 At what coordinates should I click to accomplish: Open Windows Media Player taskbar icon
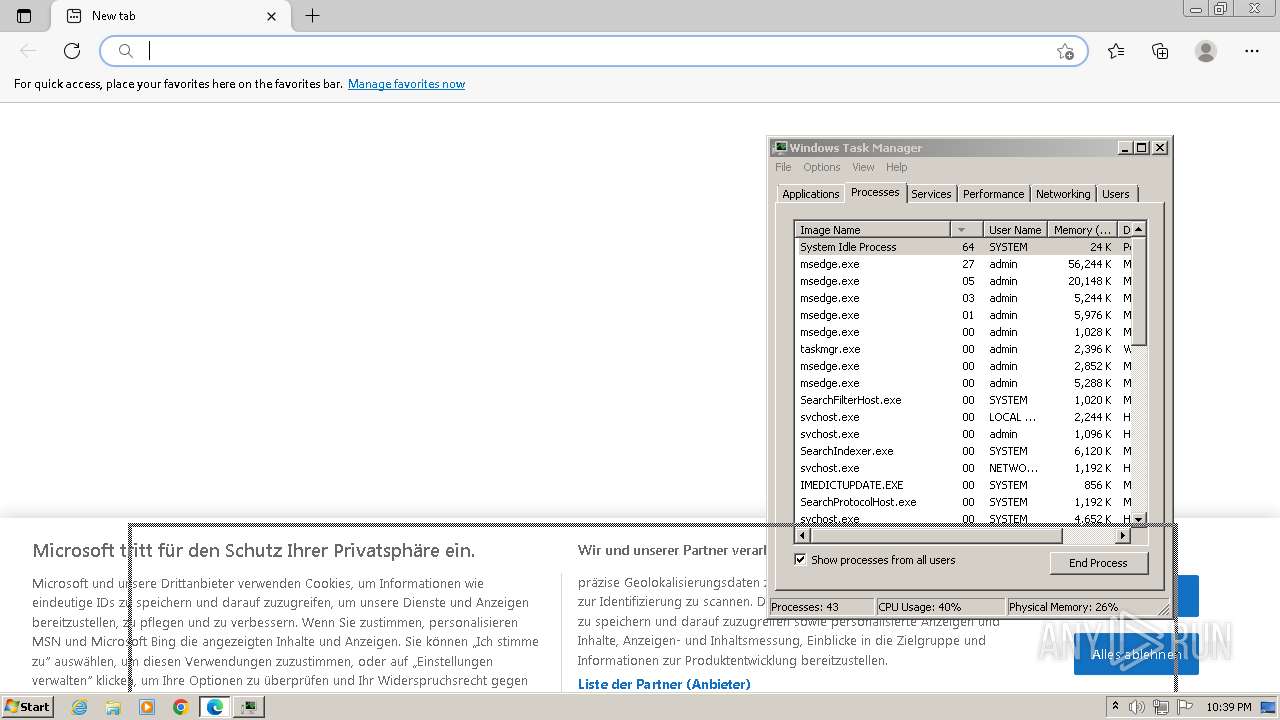click(x=147, y=707)
